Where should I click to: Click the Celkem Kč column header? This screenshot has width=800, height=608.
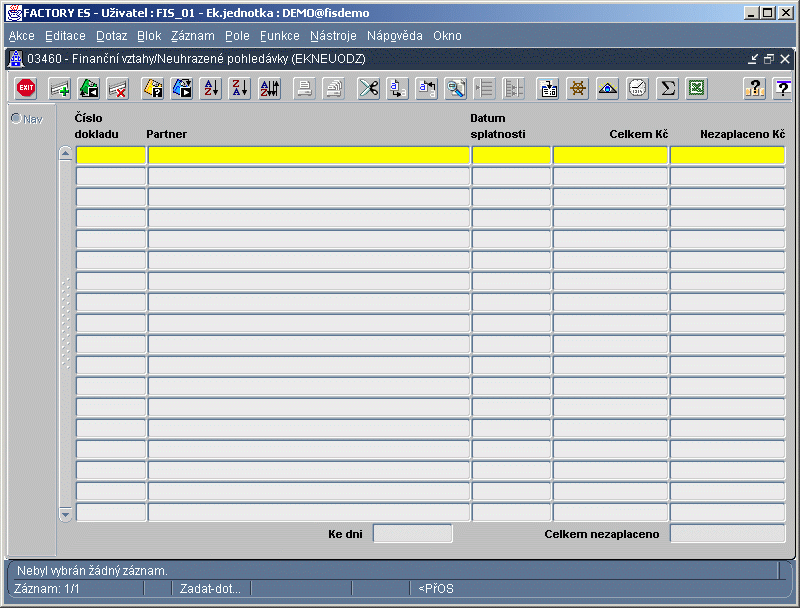[638, 134]
